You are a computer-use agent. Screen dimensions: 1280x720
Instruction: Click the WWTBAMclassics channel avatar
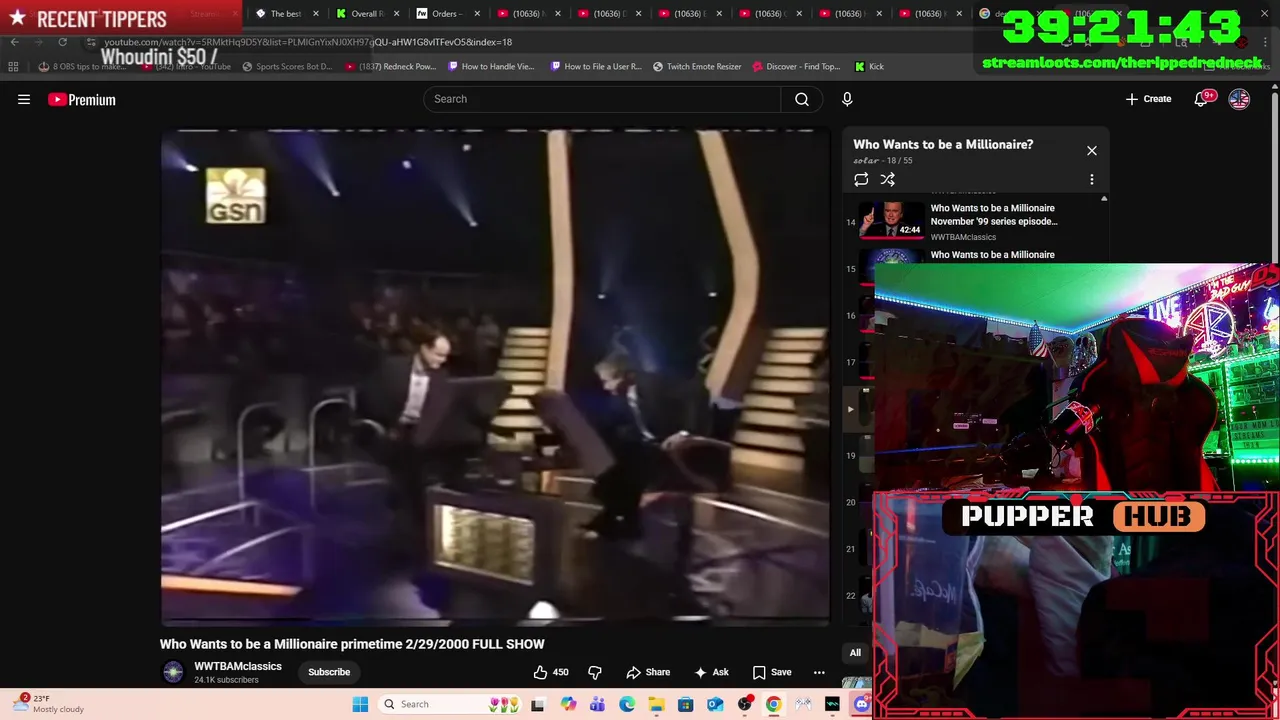(x=173, y=672)
